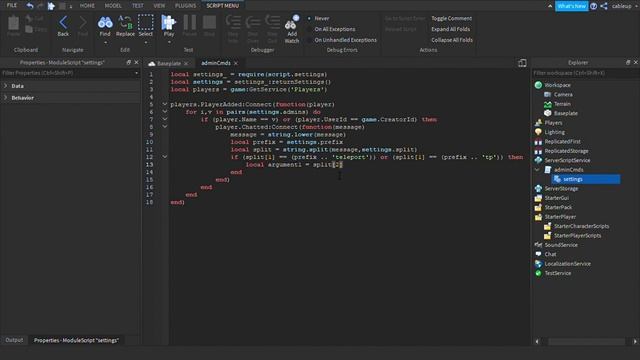Click the split editor view icon

pos(522,63)
